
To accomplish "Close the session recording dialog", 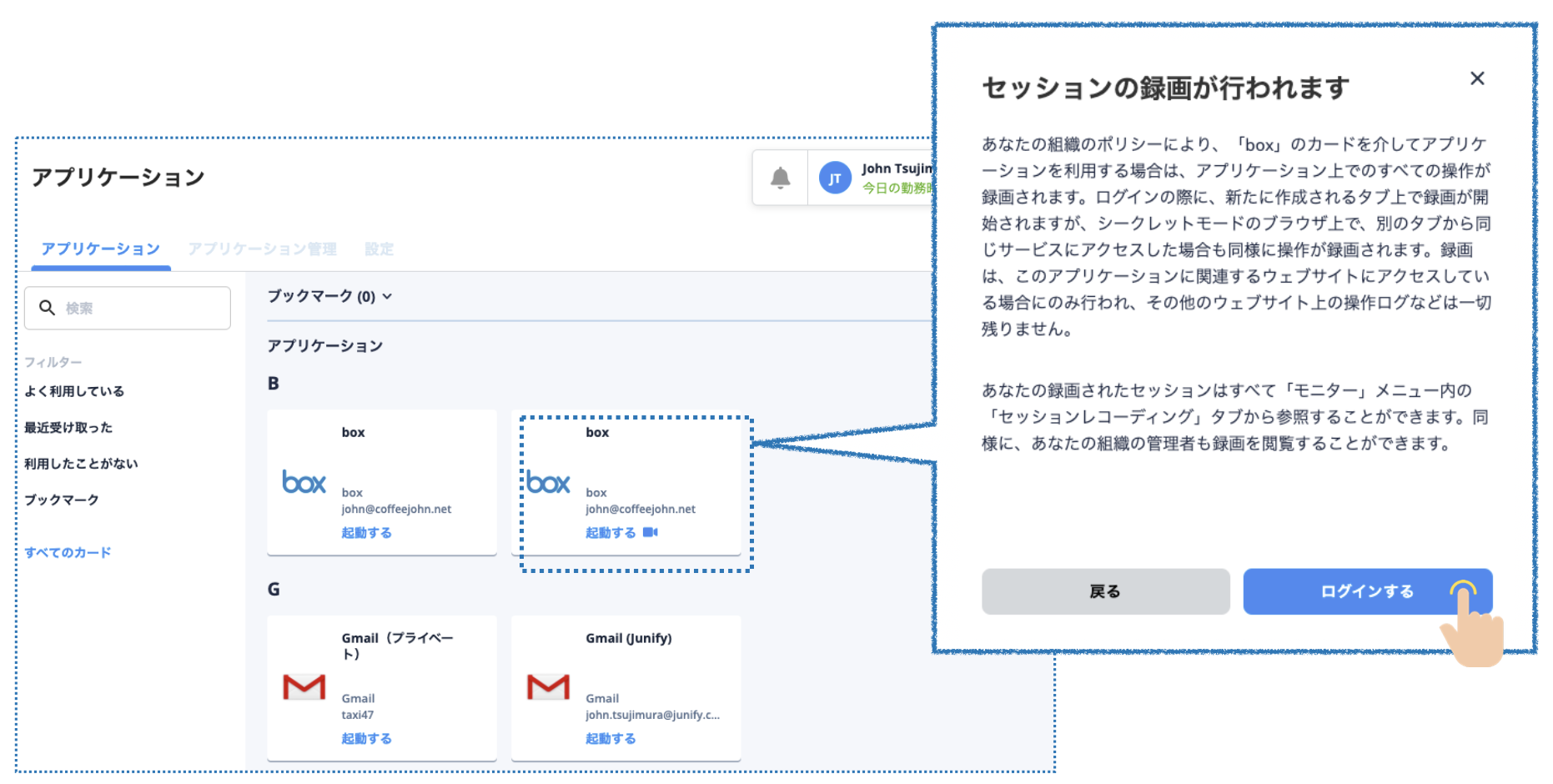I will pos(1477,78).
